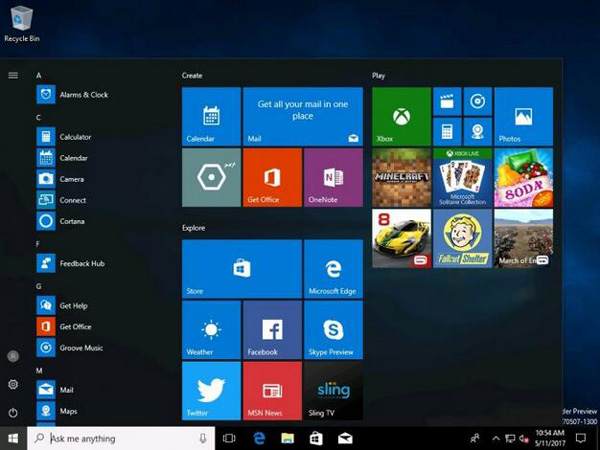Open the Weather tile
This screenshot has width=600, height=450.
coord(211,330)
